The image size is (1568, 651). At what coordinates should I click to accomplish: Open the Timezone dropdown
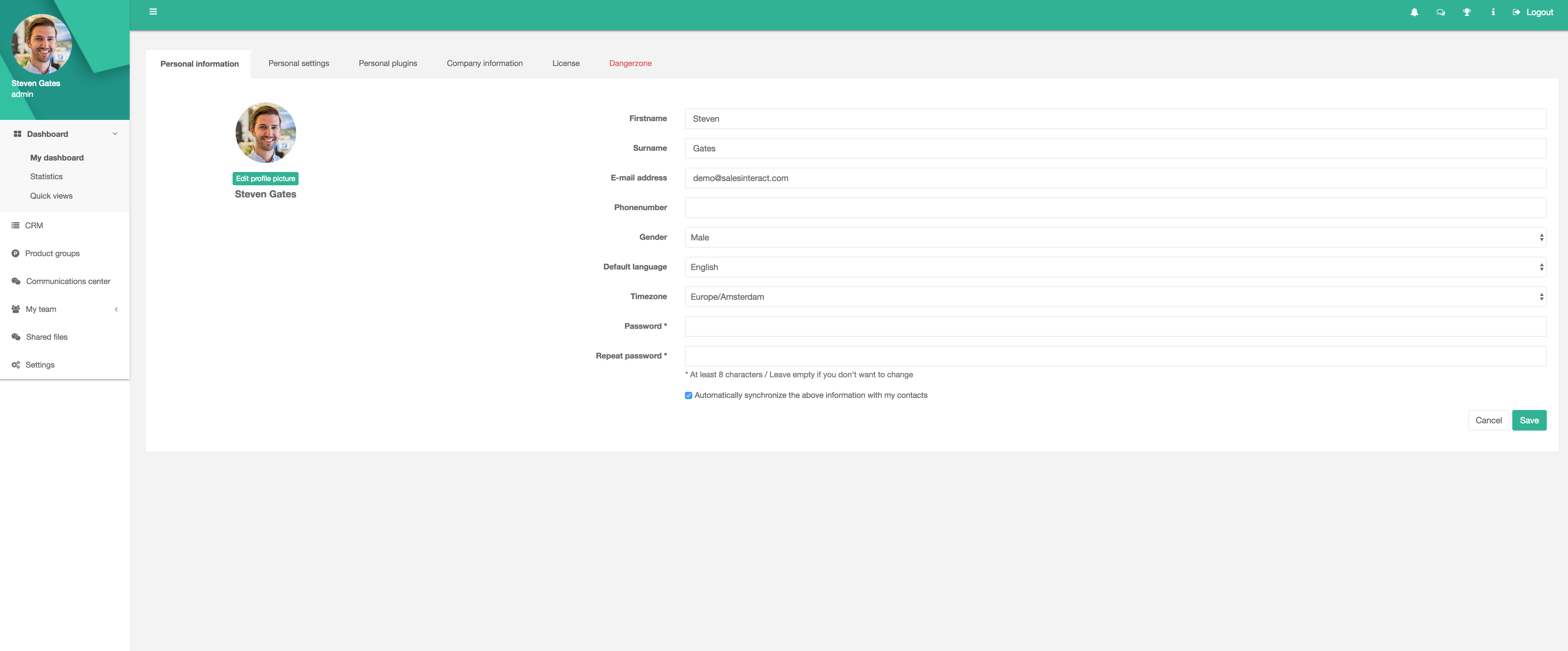click(1114, 297)
